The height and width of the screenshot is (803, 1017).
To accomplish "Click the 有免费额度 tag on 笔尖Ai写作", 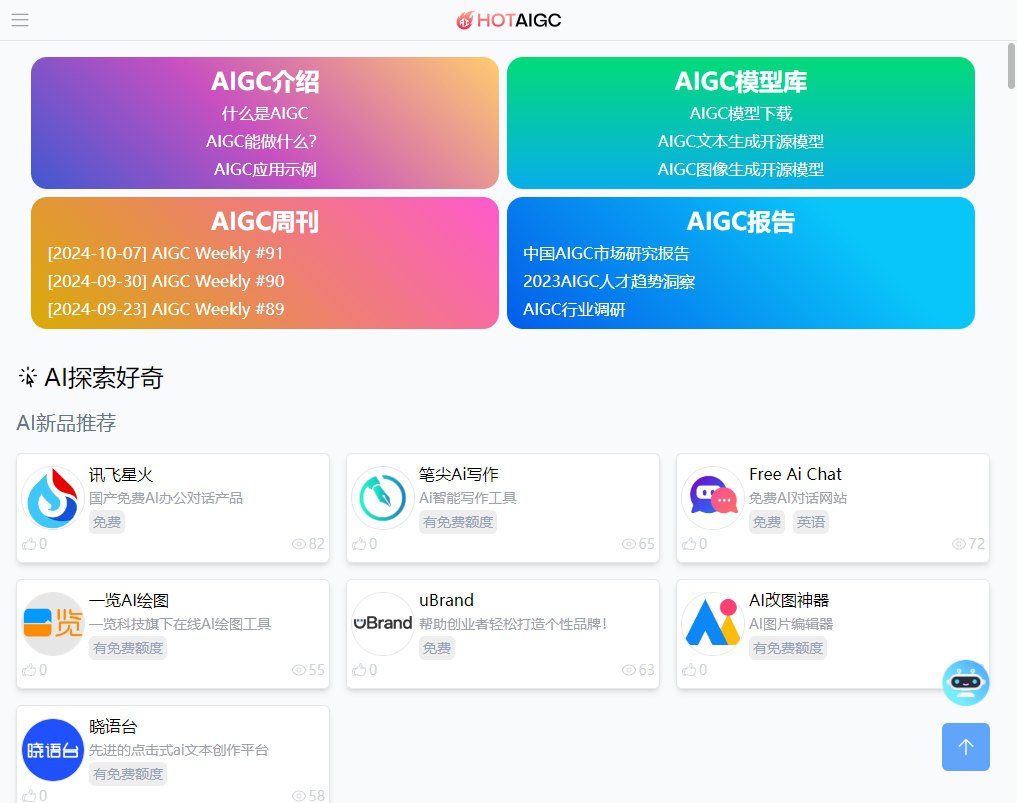I will pos(458,522).
